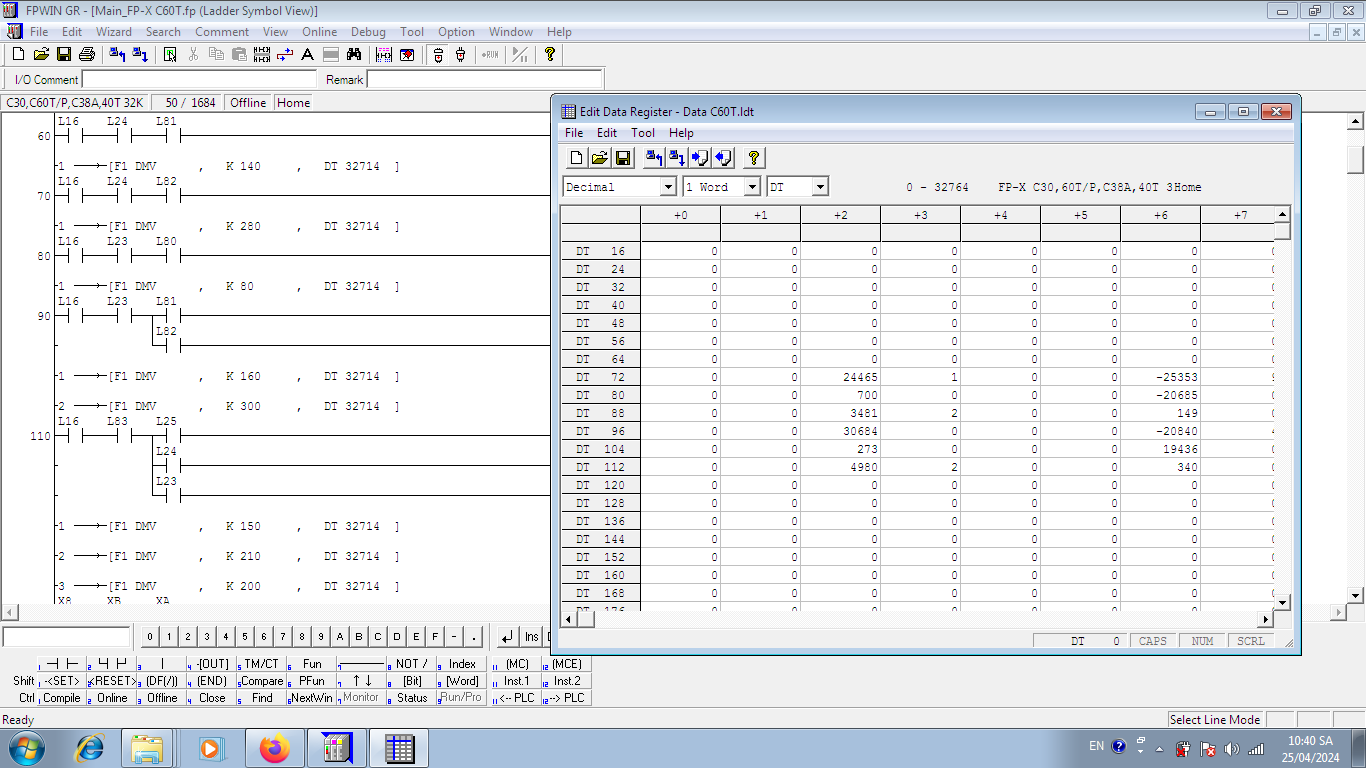Viewport: 1366px width, 768px height.
Task: Open Edit menu in Edit Data Register window
Action: 607,133
